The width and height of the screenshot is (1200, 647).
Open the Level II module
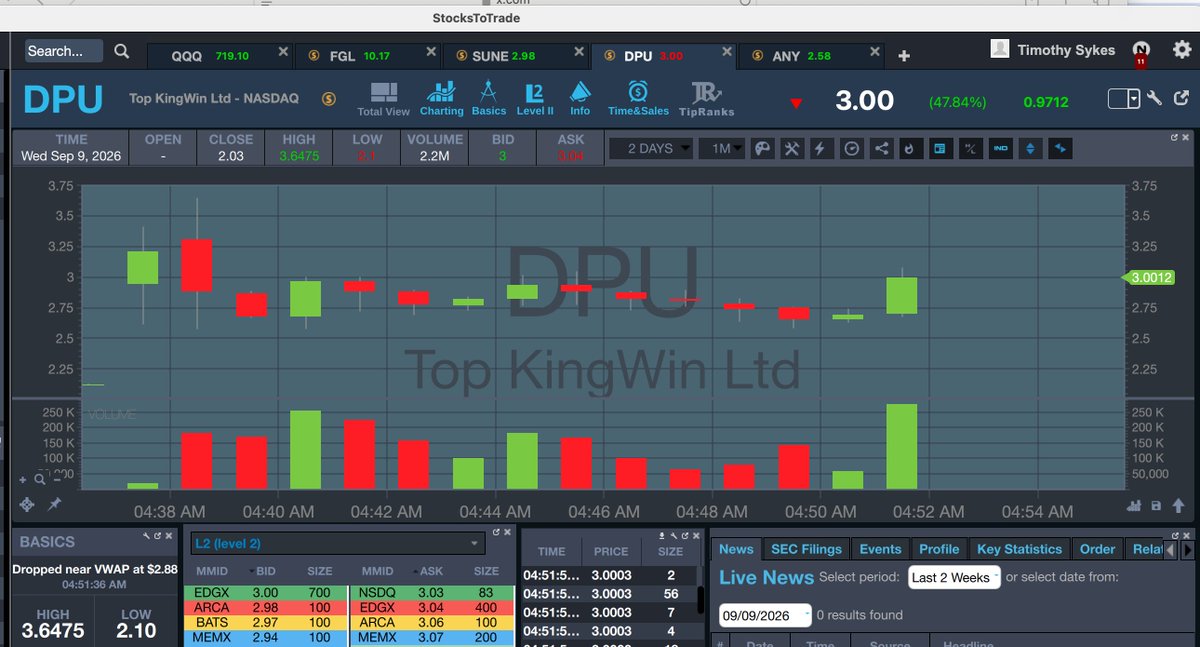tap(535, 99)
